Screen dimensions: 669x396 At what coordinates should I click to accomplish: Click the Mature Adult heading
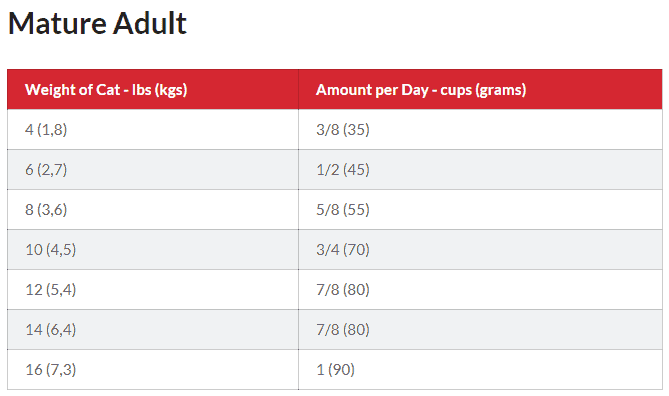[x=97, y=23]
